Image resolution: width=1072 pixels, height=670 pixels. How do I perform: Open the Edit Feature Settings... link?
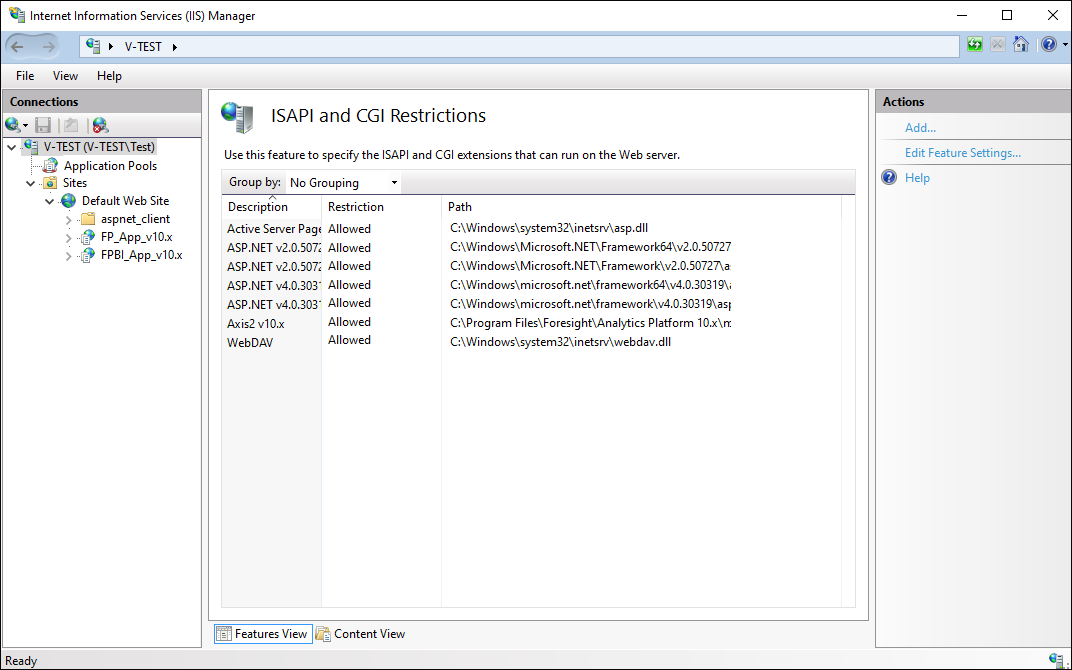(962, 153)
